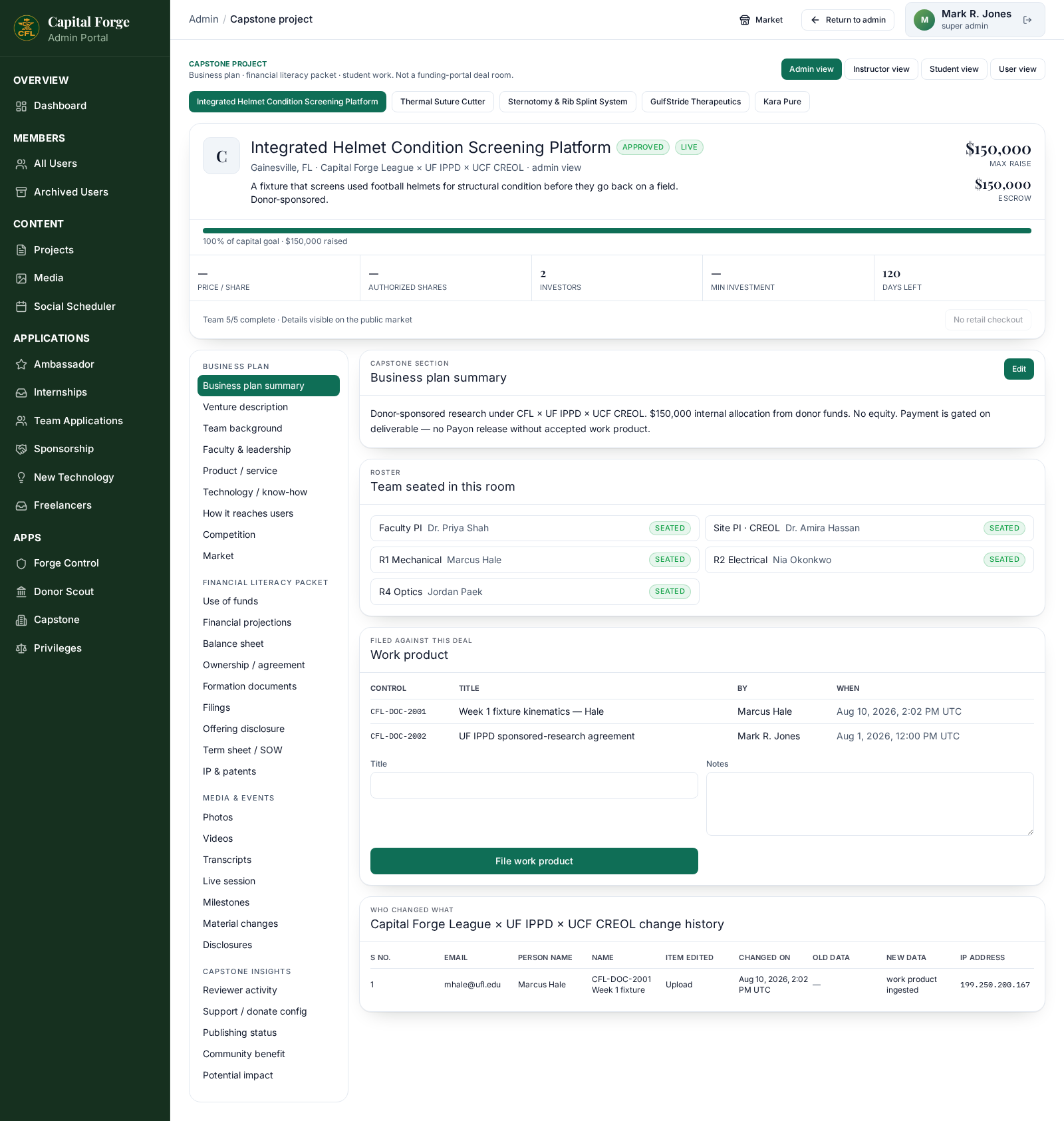Click the mhale@ufl.edu email cell
The height and width of the screenshot is (1121, 1064).
(472, 985)
